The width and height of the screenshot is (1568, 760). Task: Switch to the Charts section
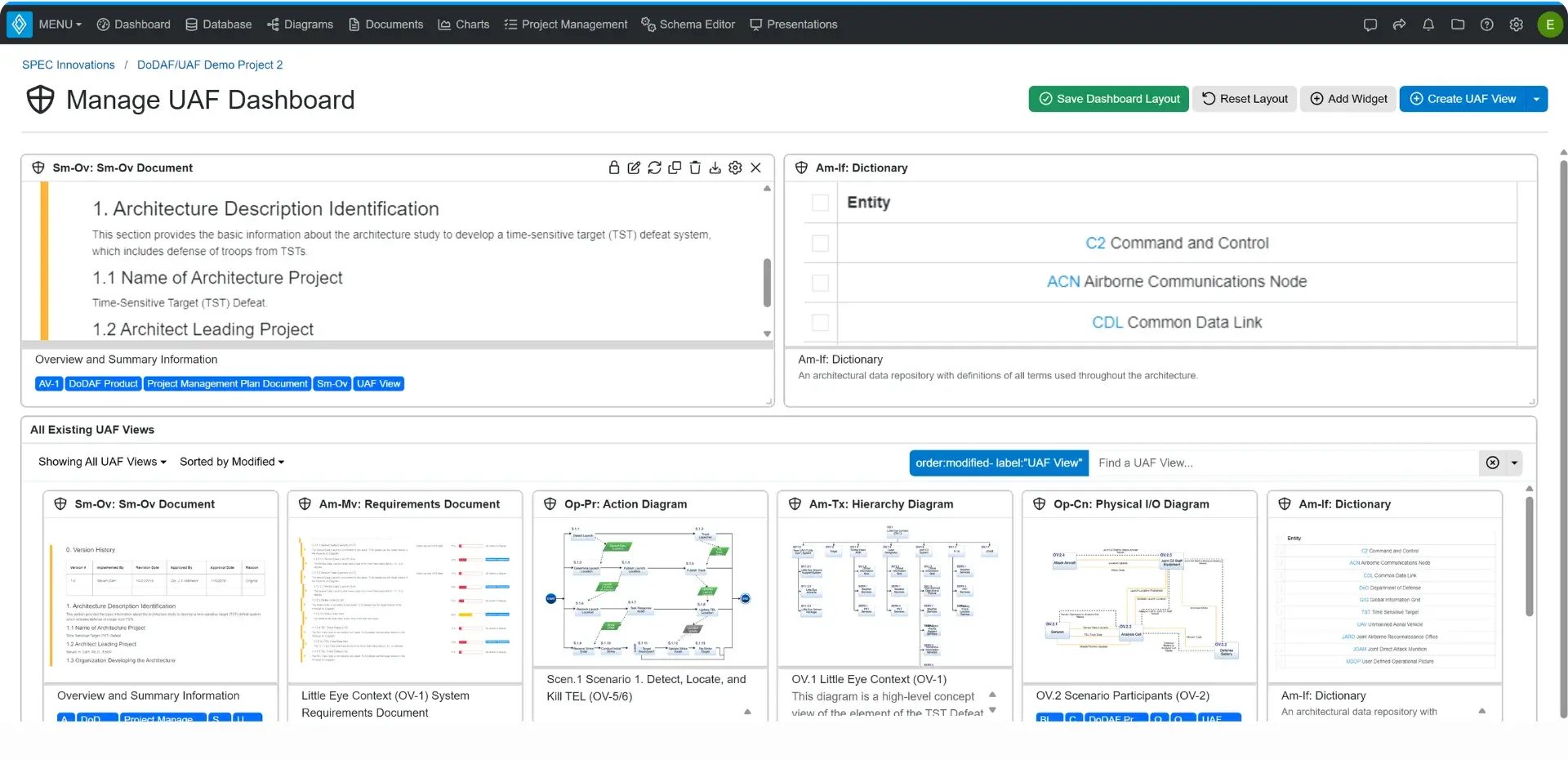[463, 25]
